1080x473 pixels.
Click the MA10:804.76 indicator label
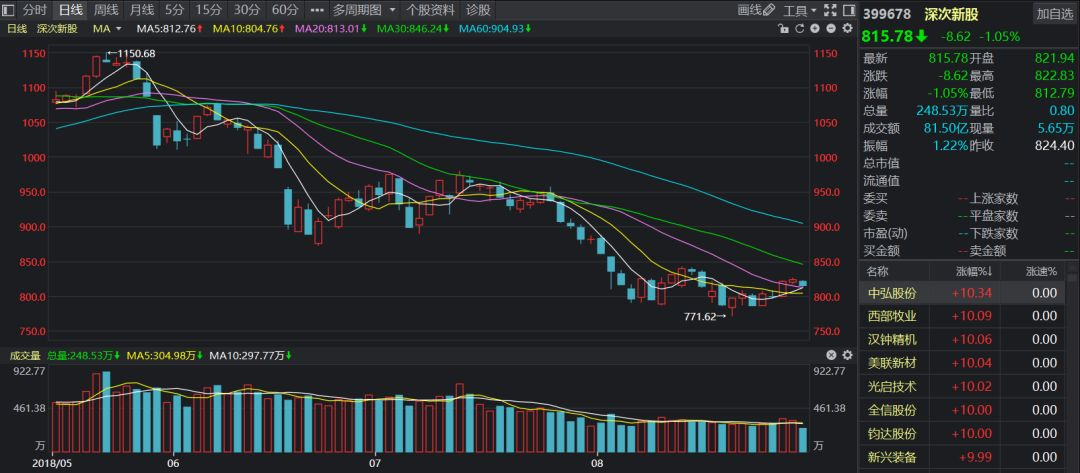(x=249, y=28)
